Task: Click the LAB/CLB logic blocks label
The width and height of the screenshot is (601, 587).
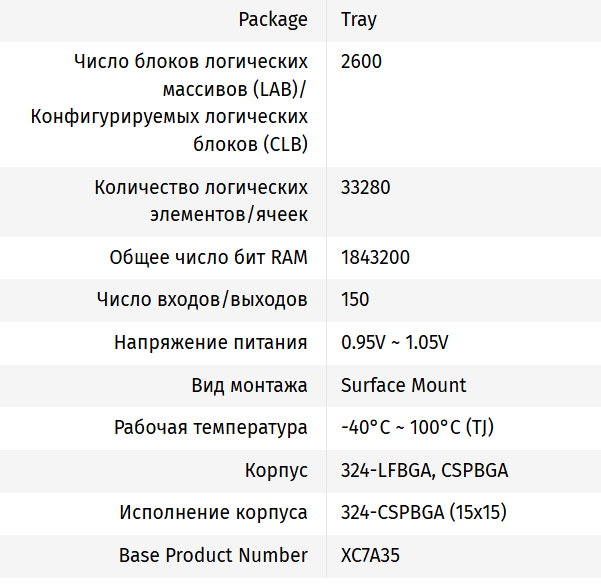Action: pos(169,103)
